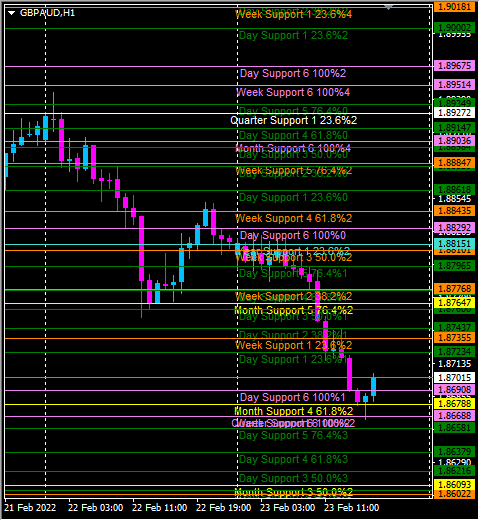This screenshot has height=521, width=480.
Task: Click the cyan 1.88151 price tag
Action: coord(454,244)
